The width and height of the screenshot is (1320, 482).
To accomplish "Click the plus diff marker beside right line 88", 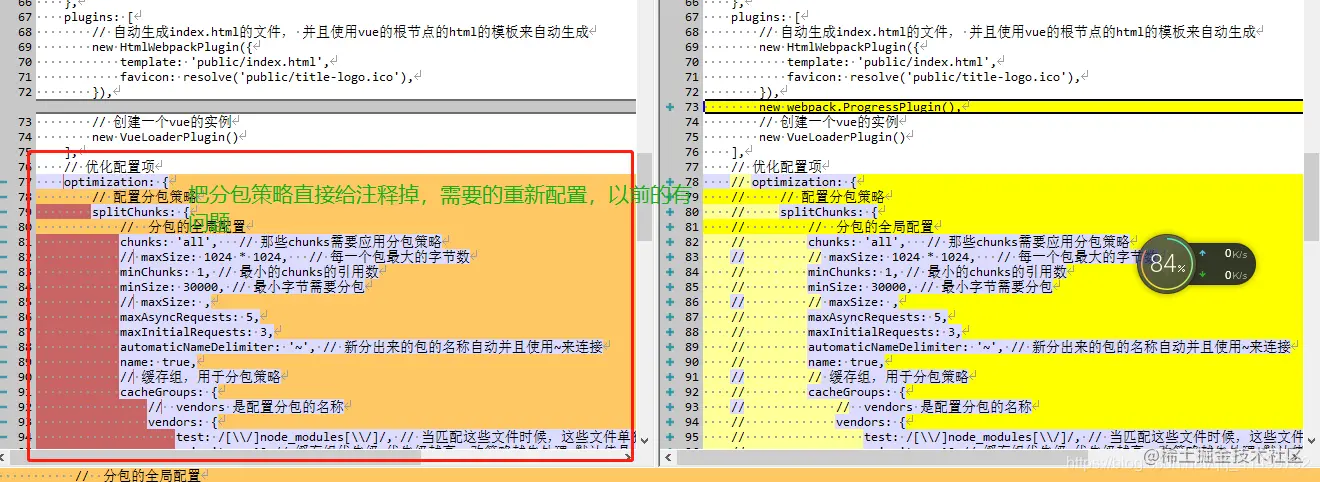I will point(668,332).
